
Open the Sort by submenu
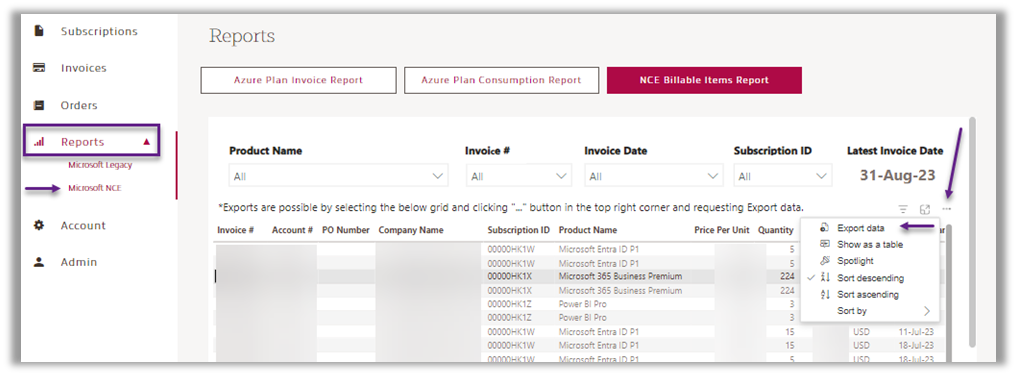[x=870, y=311]
